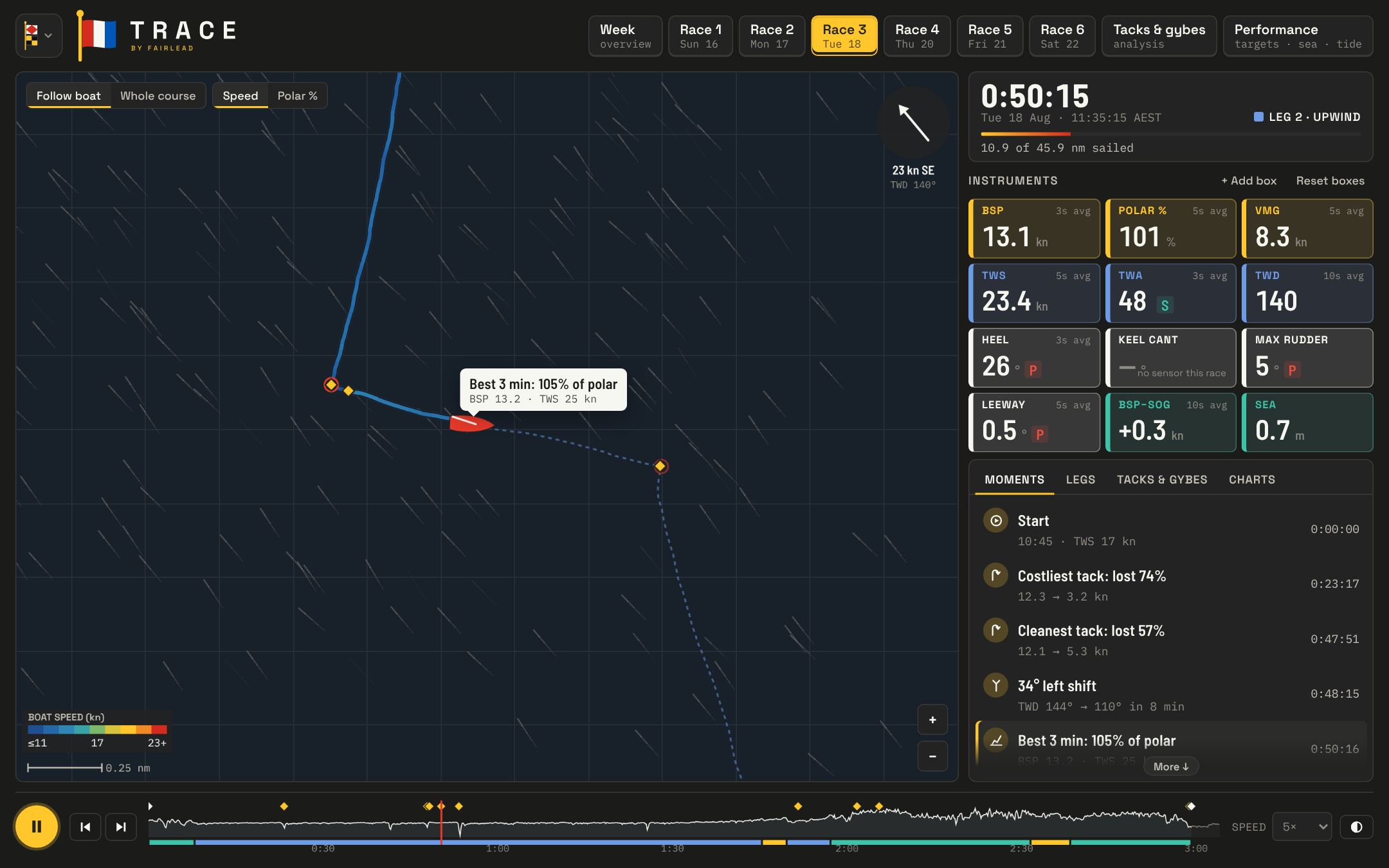The image size is (1389, 868).
Task: Switch to the LEGS panel tab
Action: click(1080, 480)
